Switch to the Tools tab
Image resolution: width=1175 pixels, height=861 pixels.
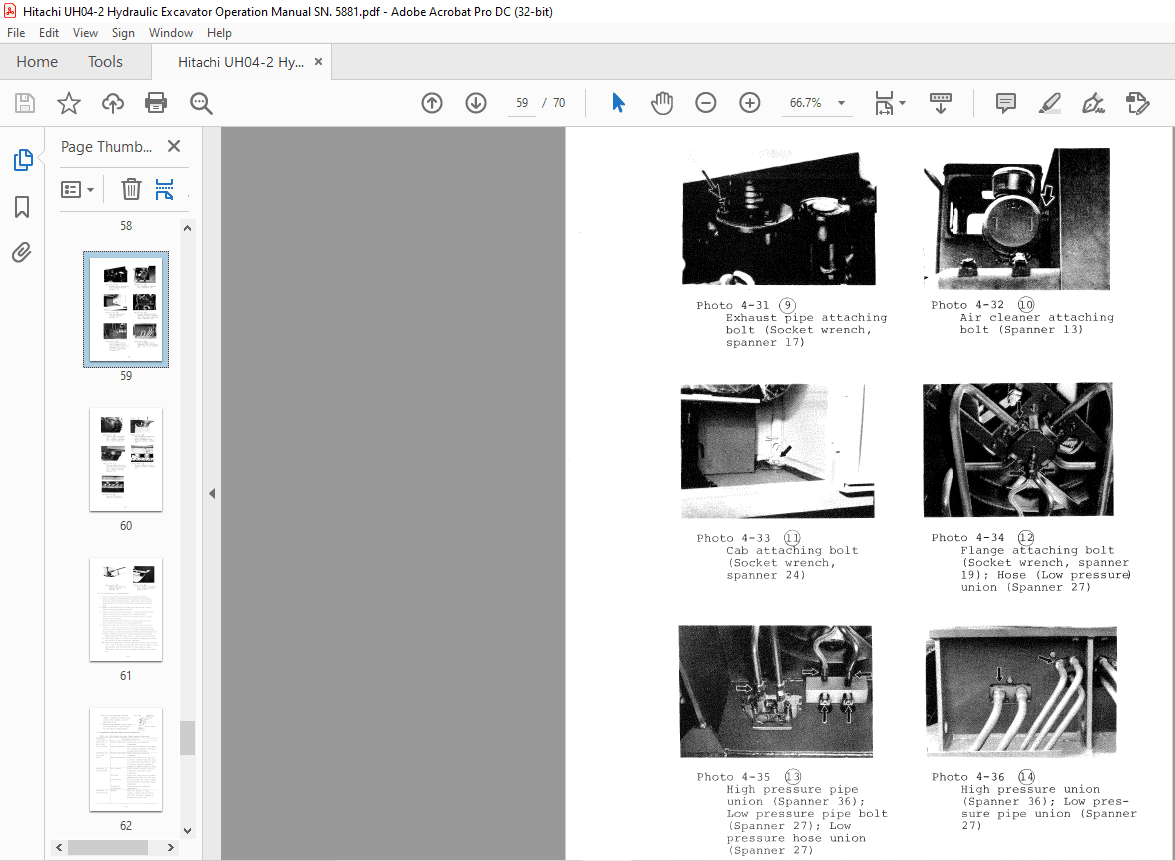click(105, 61)
